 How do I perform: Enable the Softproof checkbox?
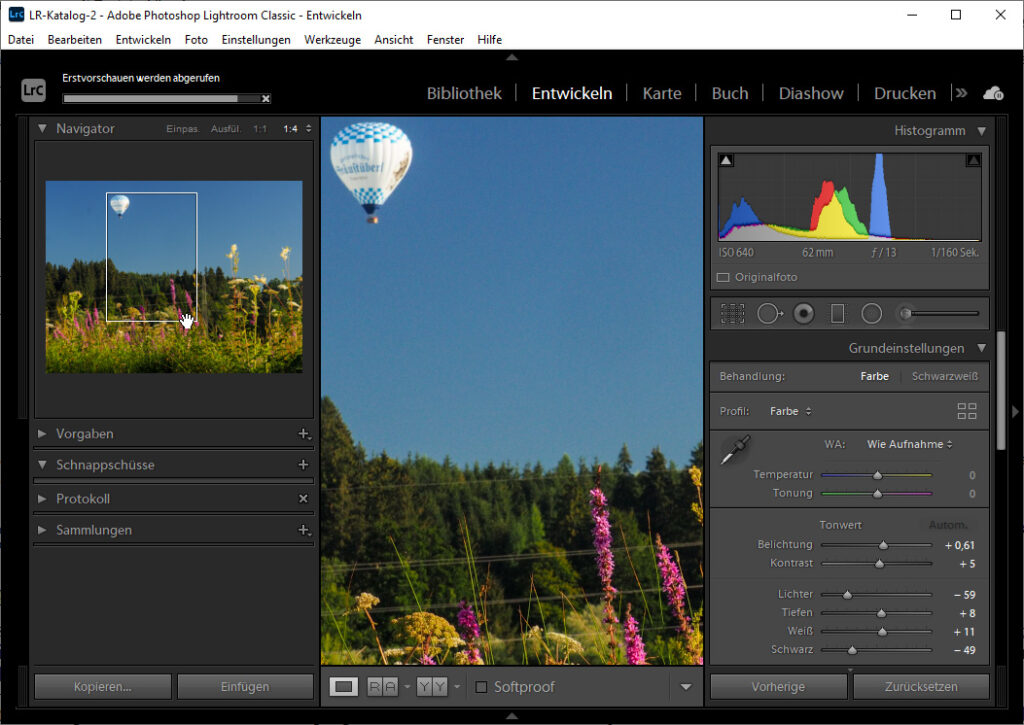point(482,687)
